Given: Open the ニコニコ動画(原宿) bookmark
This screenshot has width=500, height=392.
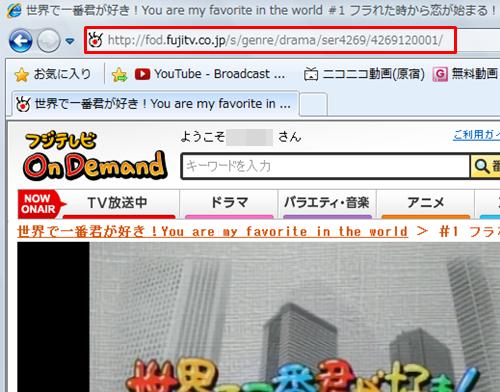Looking at the screenshot, I should coord(364,74).
